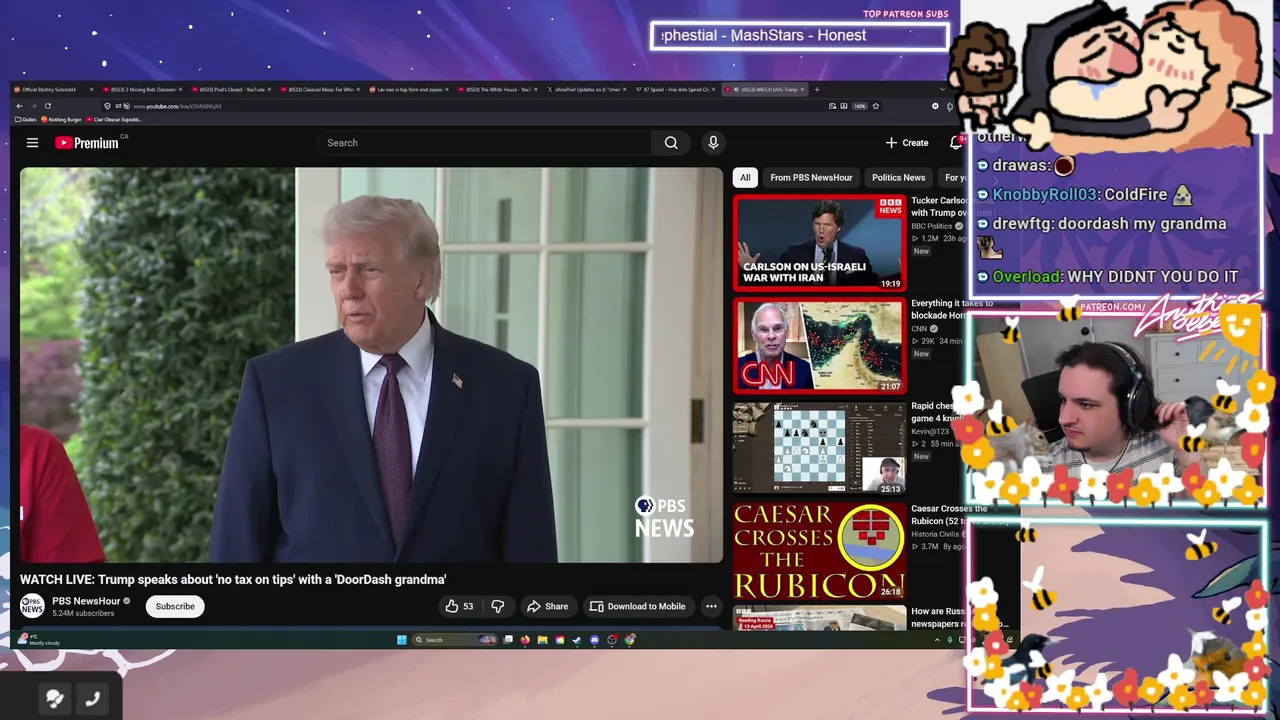Switch to The White House tab
Image resolution: width=1280 pixels, height=720 pixels.
[497, 89]
